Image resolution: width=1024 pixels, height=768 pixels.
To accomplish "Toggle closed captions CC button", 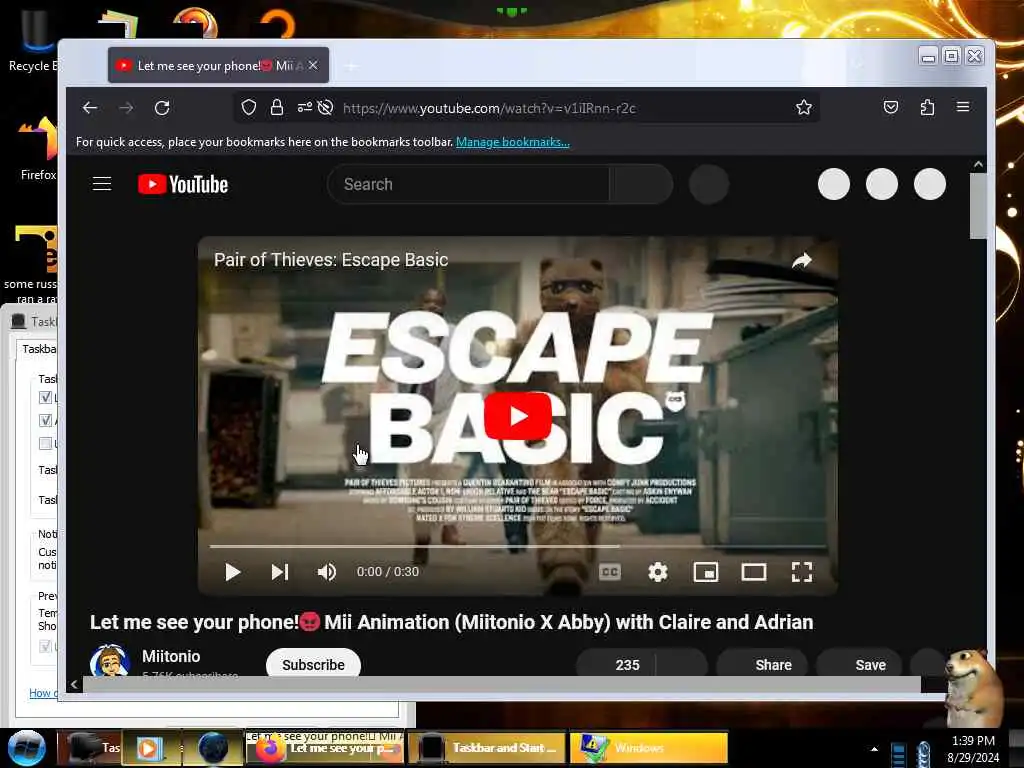I will coord(610,572).
